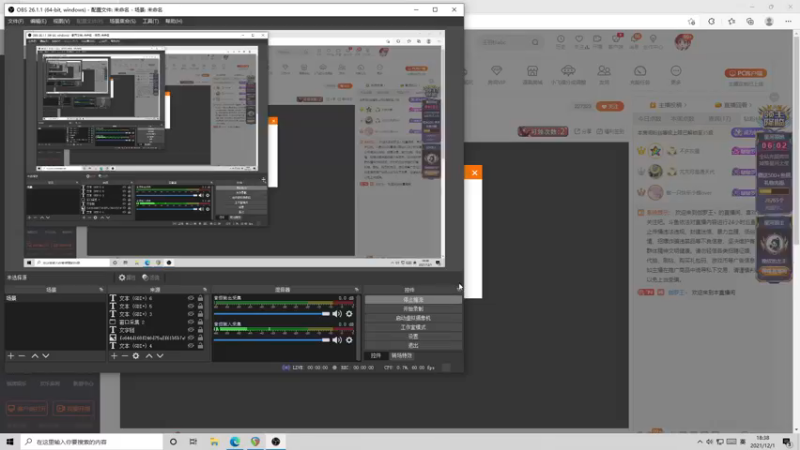Screen dimensions: 800x450
Task: Click the 退出 button in OBS
Action: pos(413,345)
